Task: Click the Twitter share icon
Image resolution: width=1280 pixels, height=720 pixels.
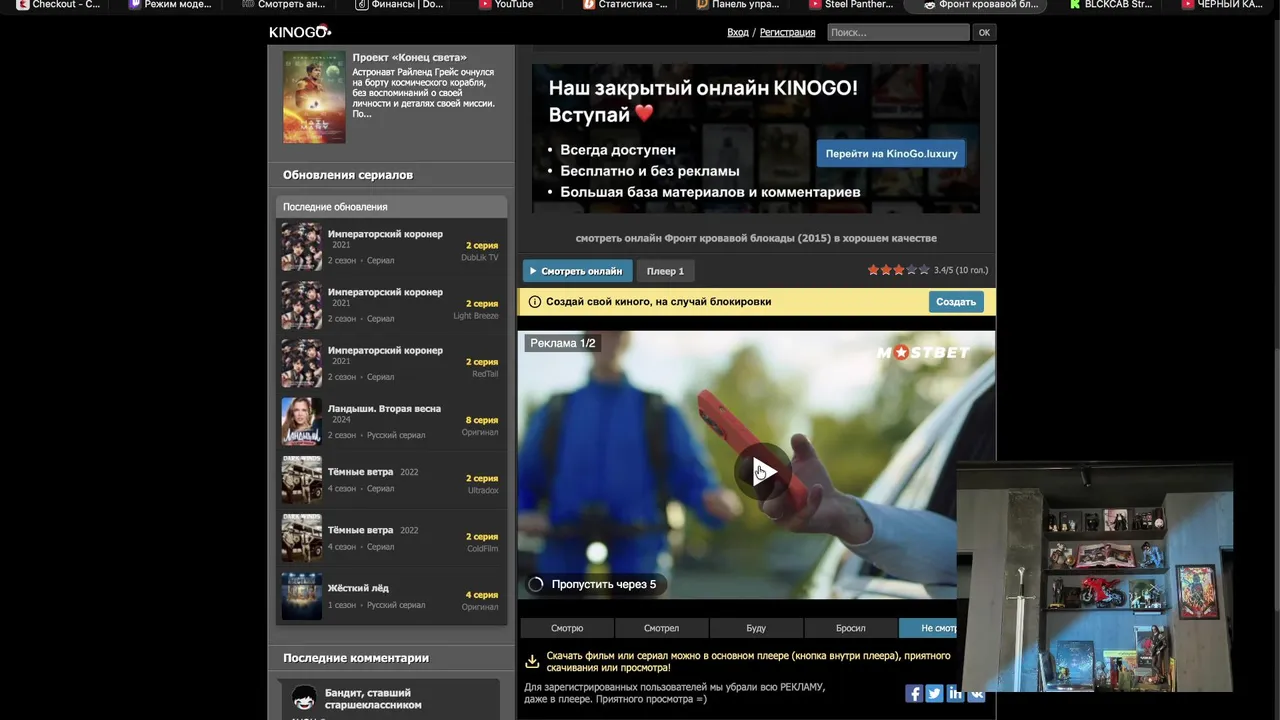Action: 934,694
